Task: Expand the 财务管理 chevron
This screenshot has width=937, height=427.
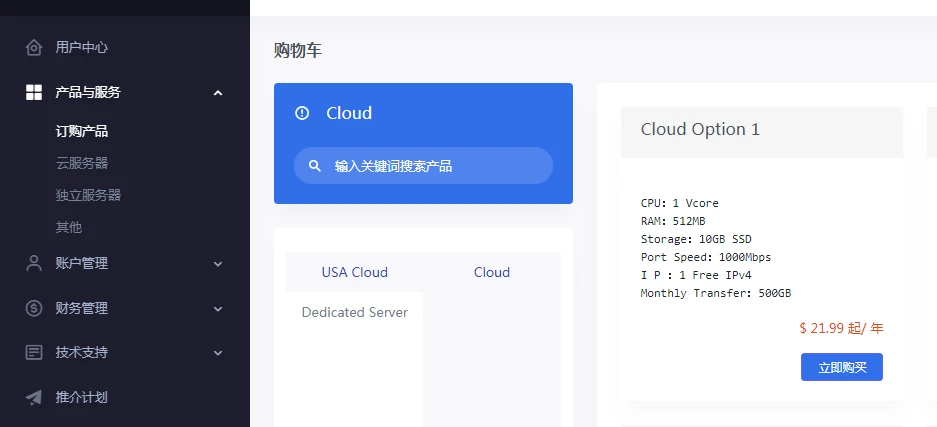Action: pos(218,309)
